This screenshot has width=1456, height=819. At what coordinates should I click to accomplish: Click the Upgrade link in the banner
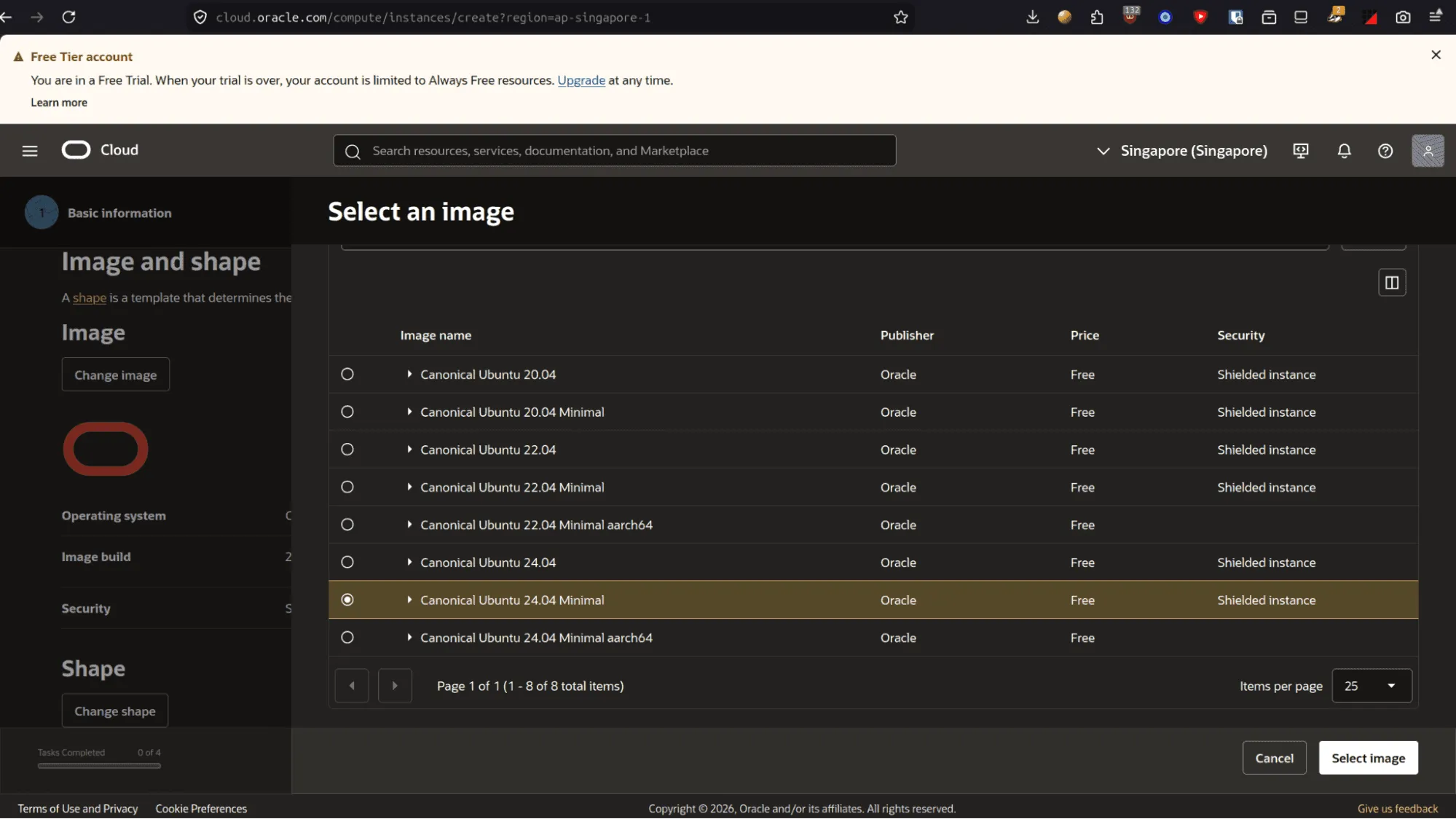[581, 80]
